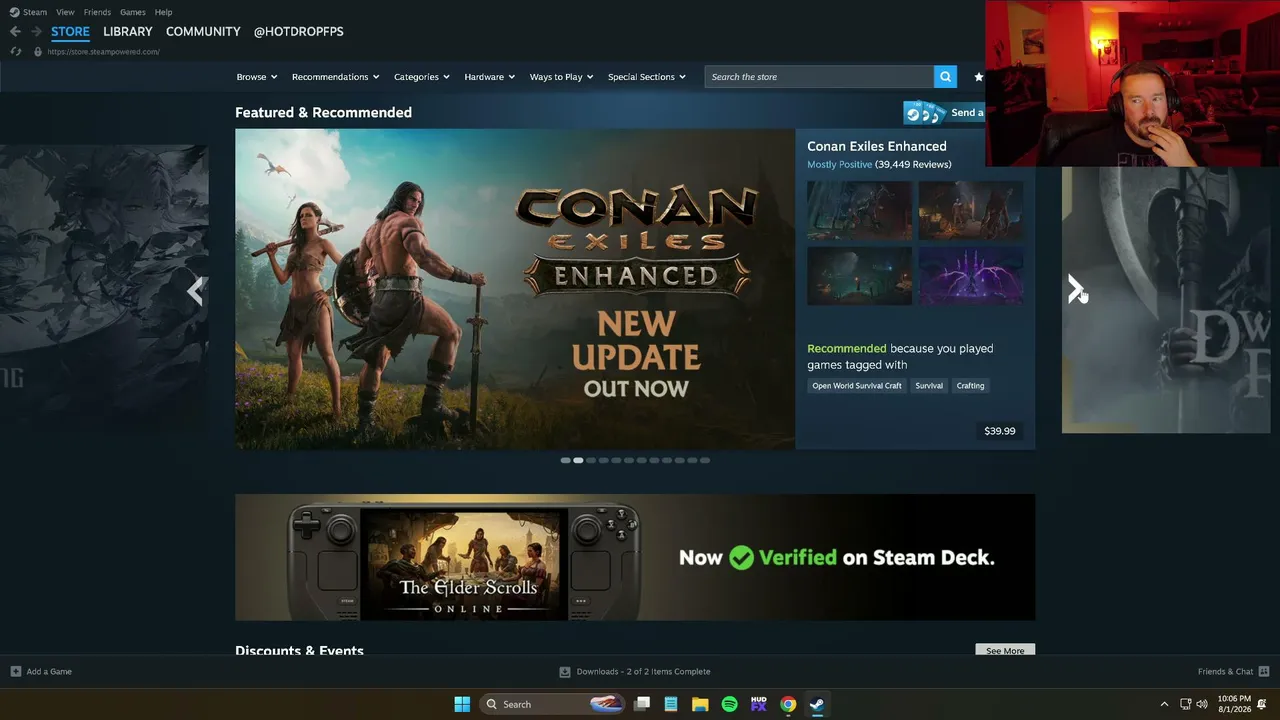Click the Survival tag
This screenshot has width=1280, height=720.
coord(929,386)
